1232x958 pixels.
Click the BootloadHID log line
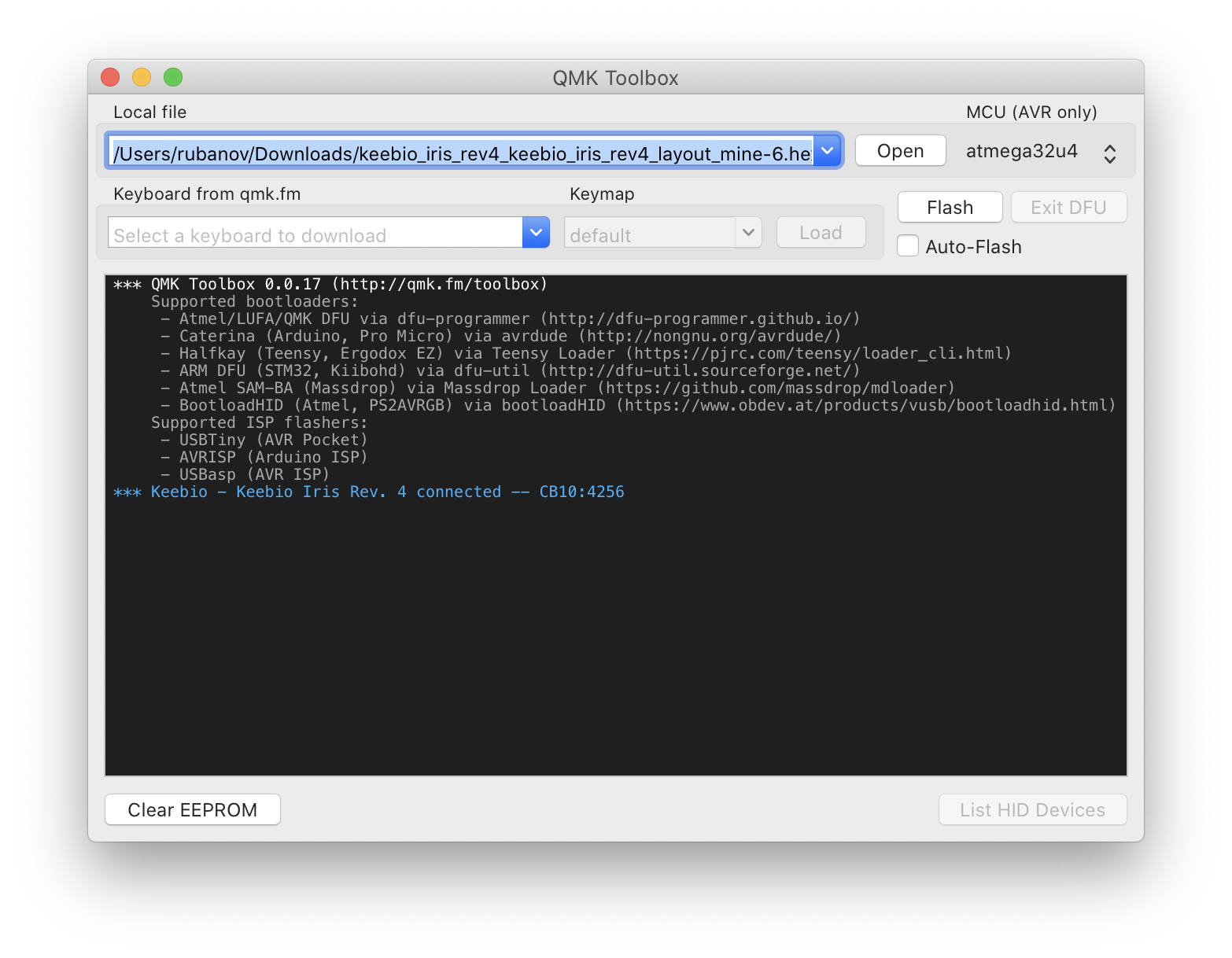638,405
